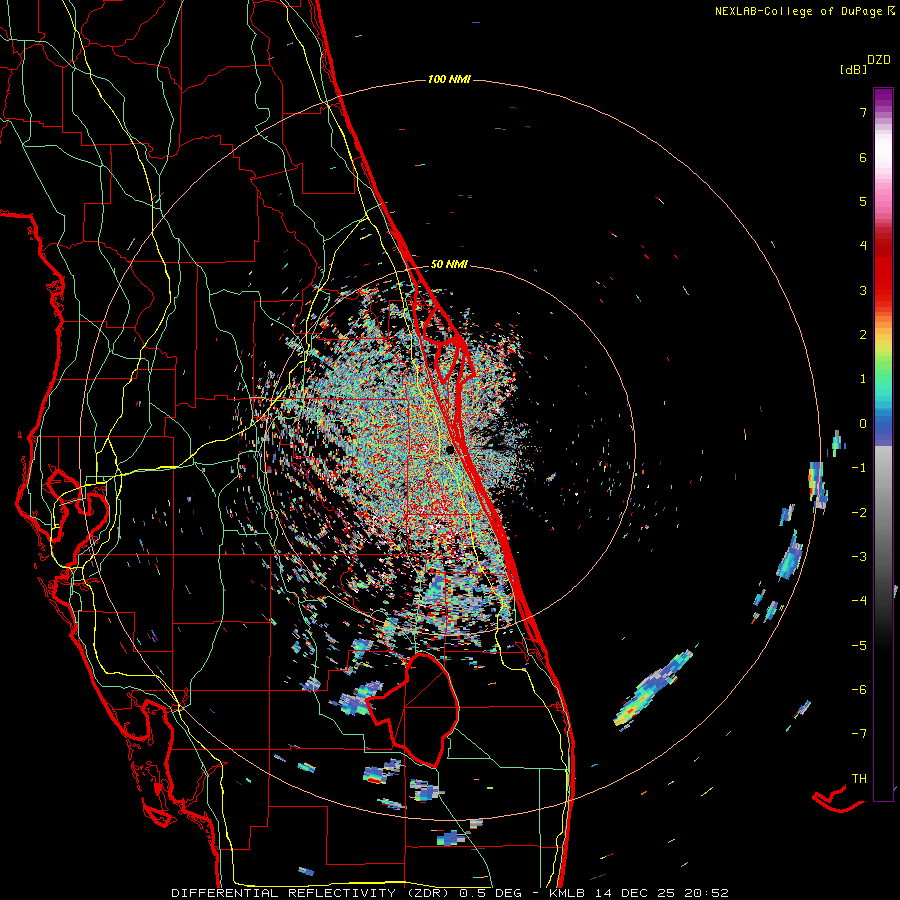Click the 7 value on color scale
This screenshot has height=900, width=900.
(863, 112)
